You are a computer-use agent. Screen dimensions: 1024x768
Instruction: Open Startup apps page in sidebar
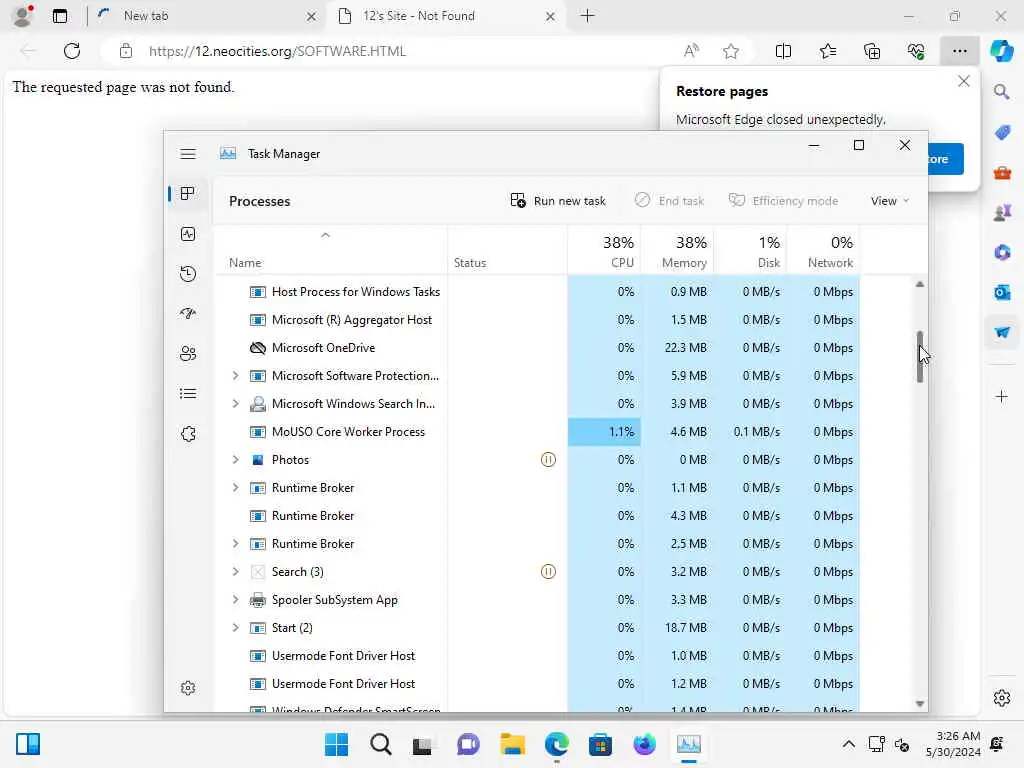coord(188,313)
